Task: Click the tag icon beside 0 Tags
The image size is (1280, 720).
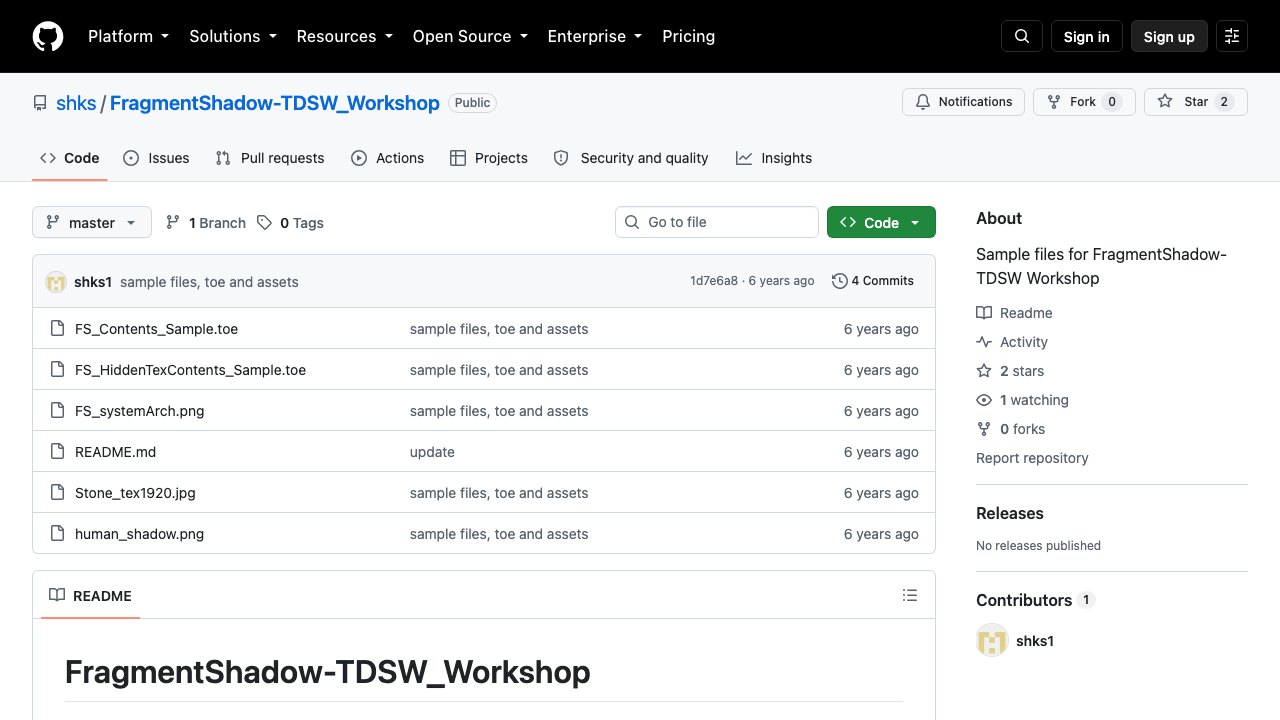Action: click(x=264, y=223)
